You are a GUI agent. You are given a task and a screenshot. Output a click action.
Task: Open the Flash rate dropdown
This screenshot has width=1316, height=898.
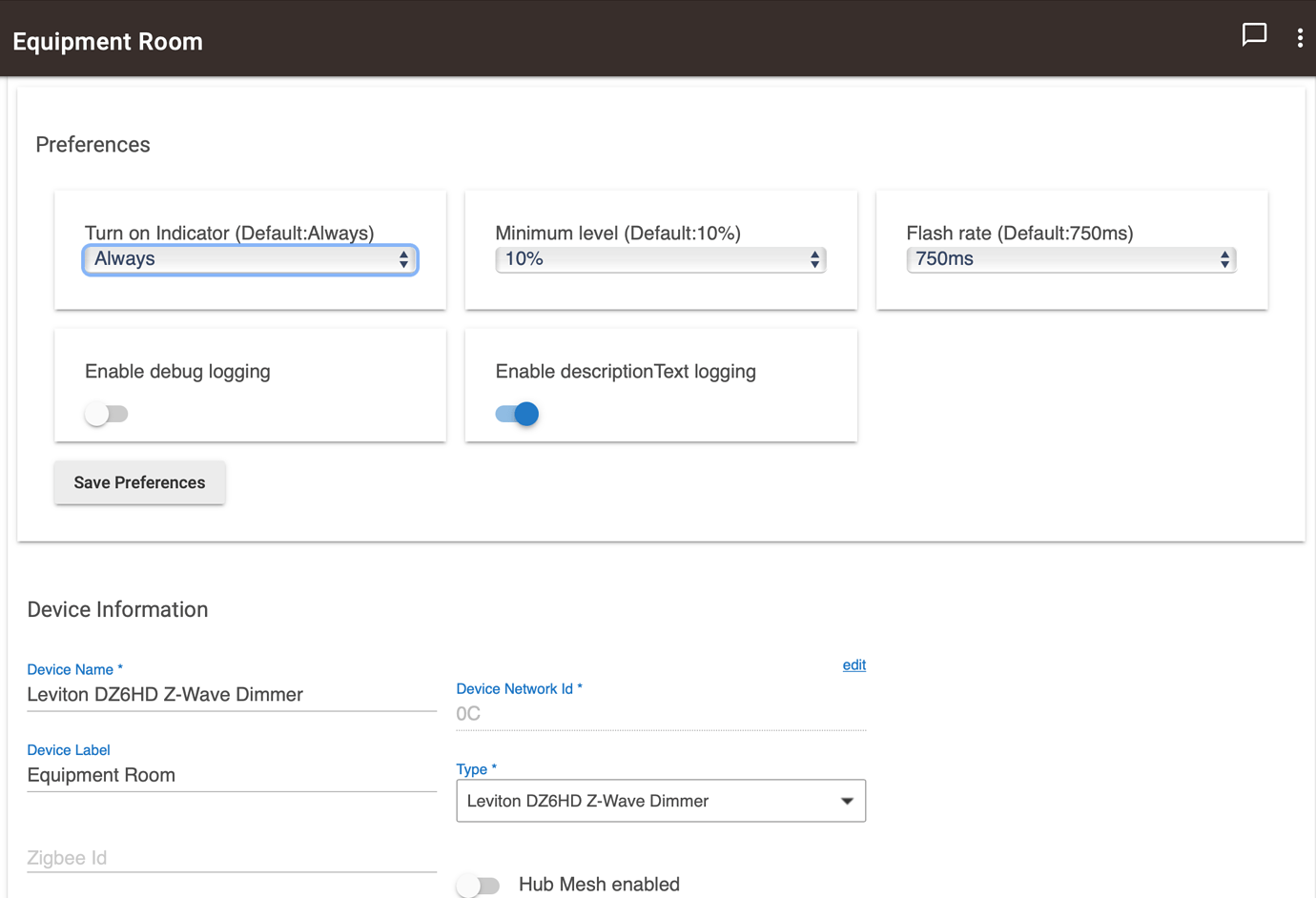[x=1068, y=258]
